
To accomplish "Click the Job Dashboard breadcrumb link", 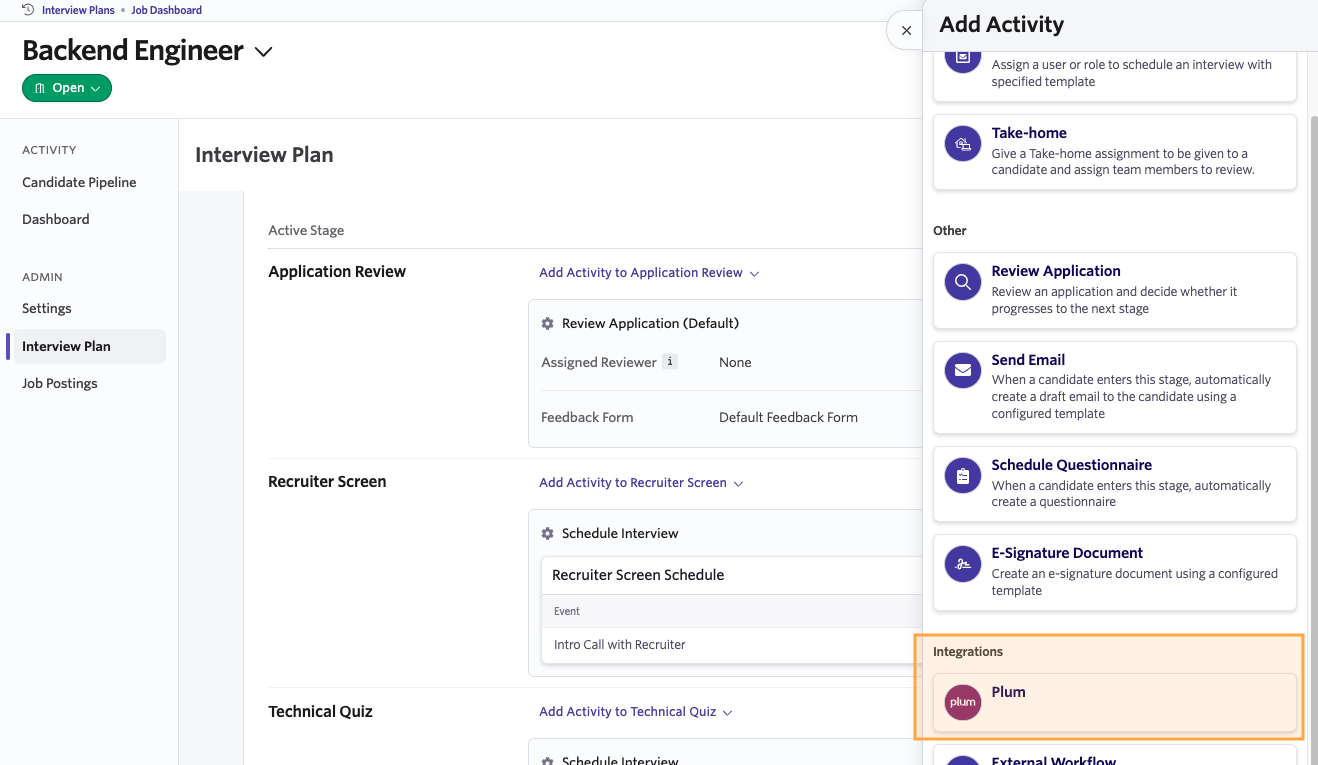I will click(166, 10).
